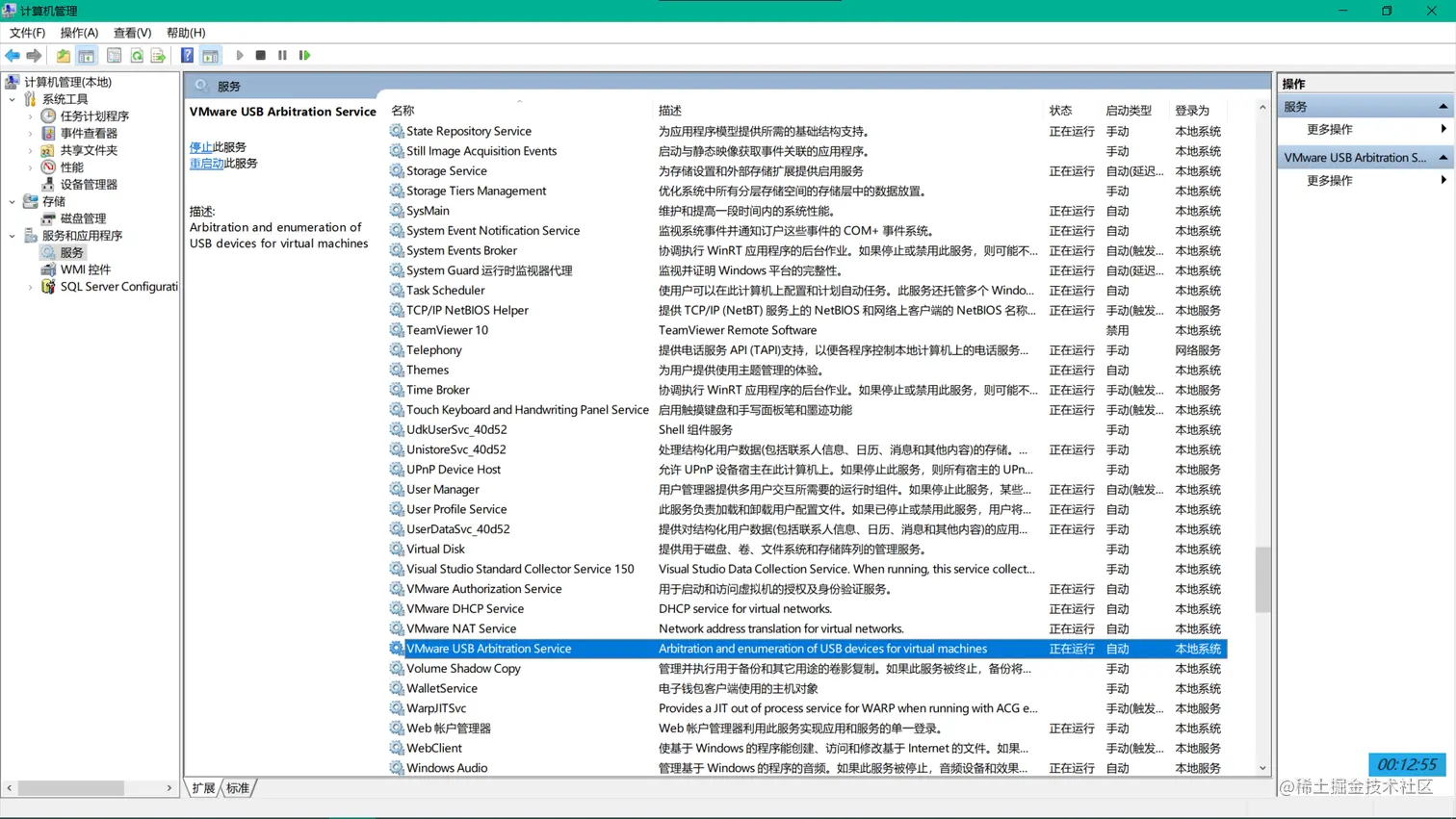Click the Refresh icon in the toolbar
Image resolution: width=1456 pixels, height=819 pixels.
tap(138, 55)
